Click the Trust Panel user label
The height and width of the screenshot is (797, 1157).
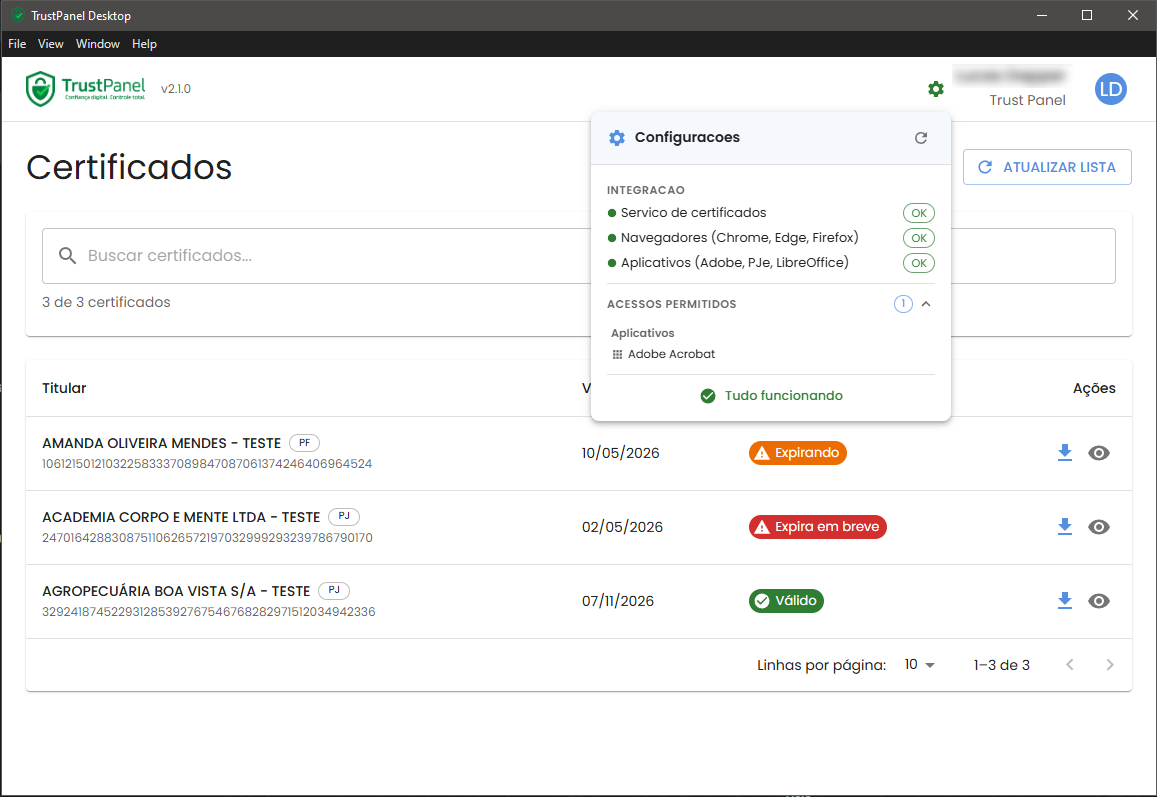(1027, 100)
